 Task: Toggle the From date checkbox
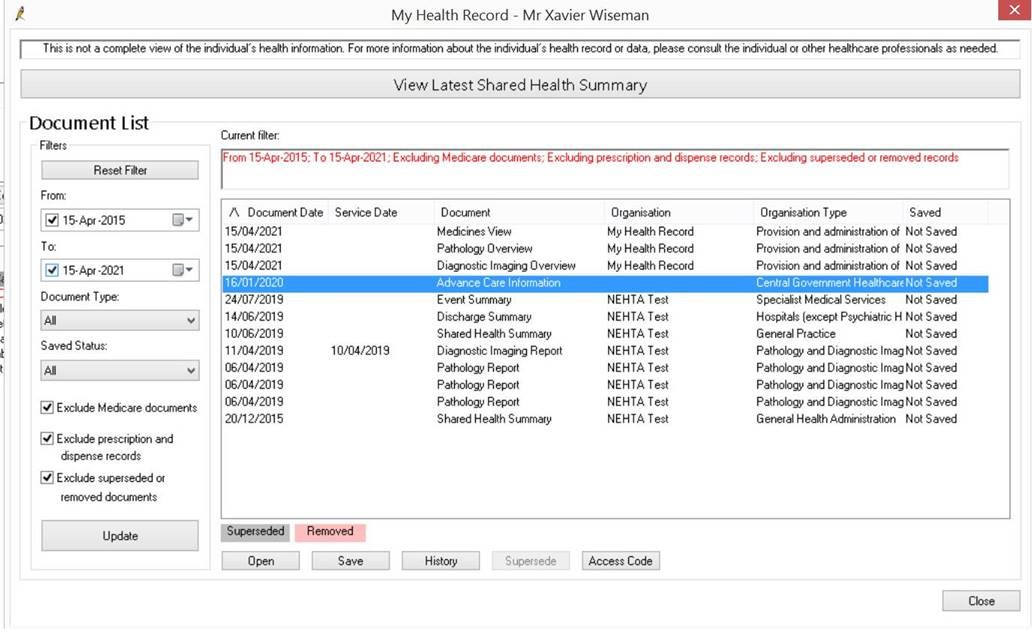click(52, 220)
